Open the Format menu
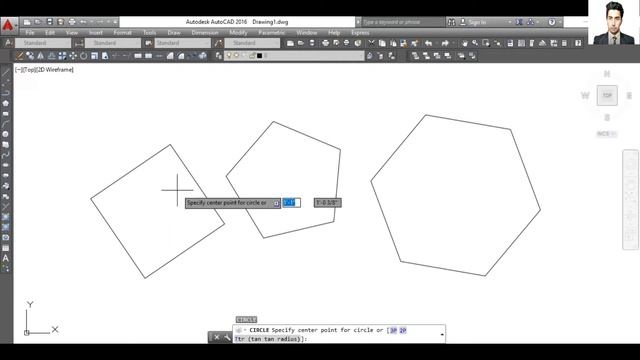640x360 pixels. click(122, 33)
